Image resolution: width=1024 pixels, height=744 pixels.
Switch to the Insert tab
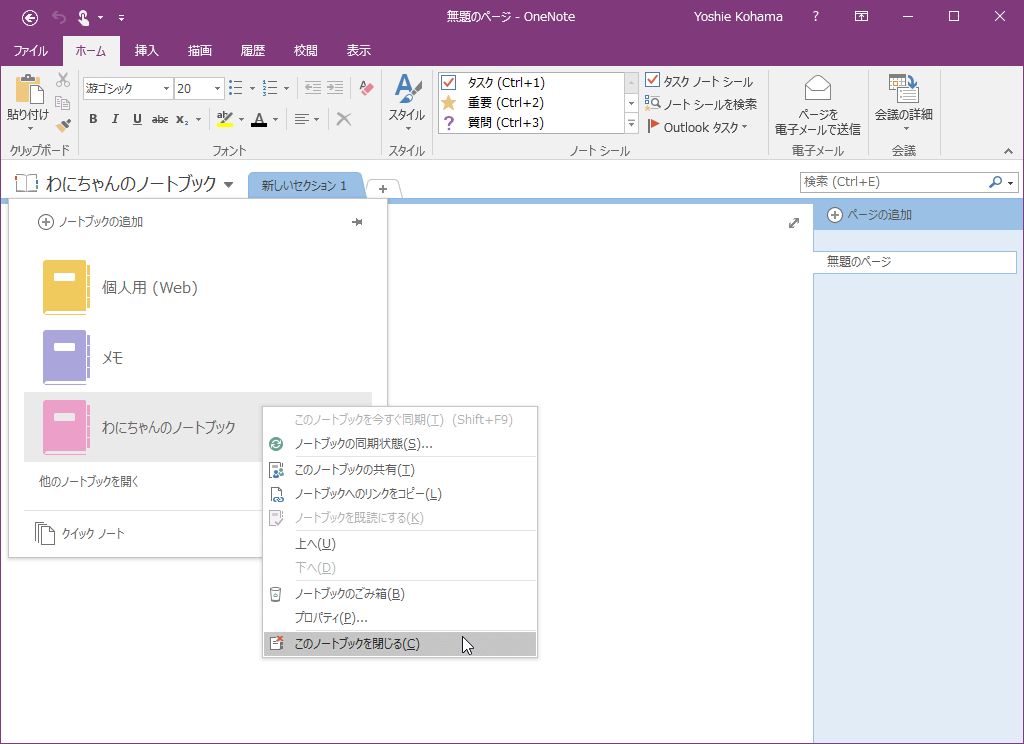pos(146,51)
